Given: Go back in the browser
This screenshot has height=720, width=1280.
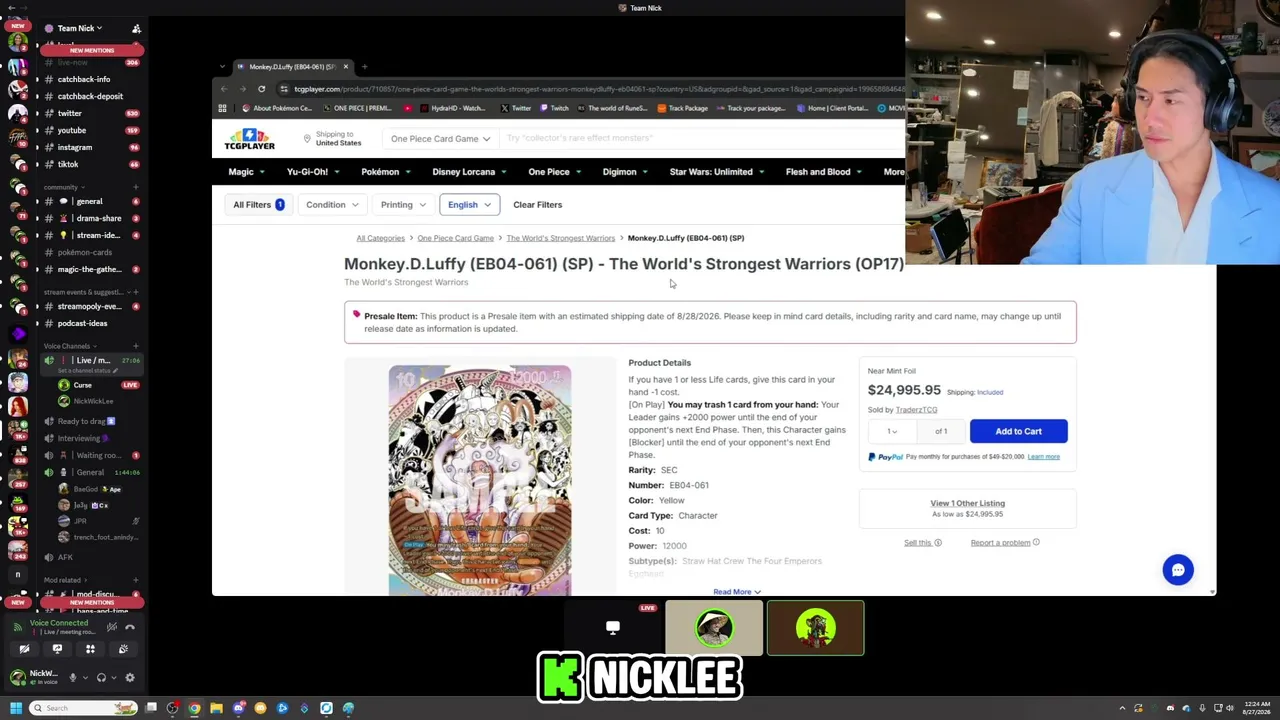Looking at the screenshot, I should coord(224,89).
